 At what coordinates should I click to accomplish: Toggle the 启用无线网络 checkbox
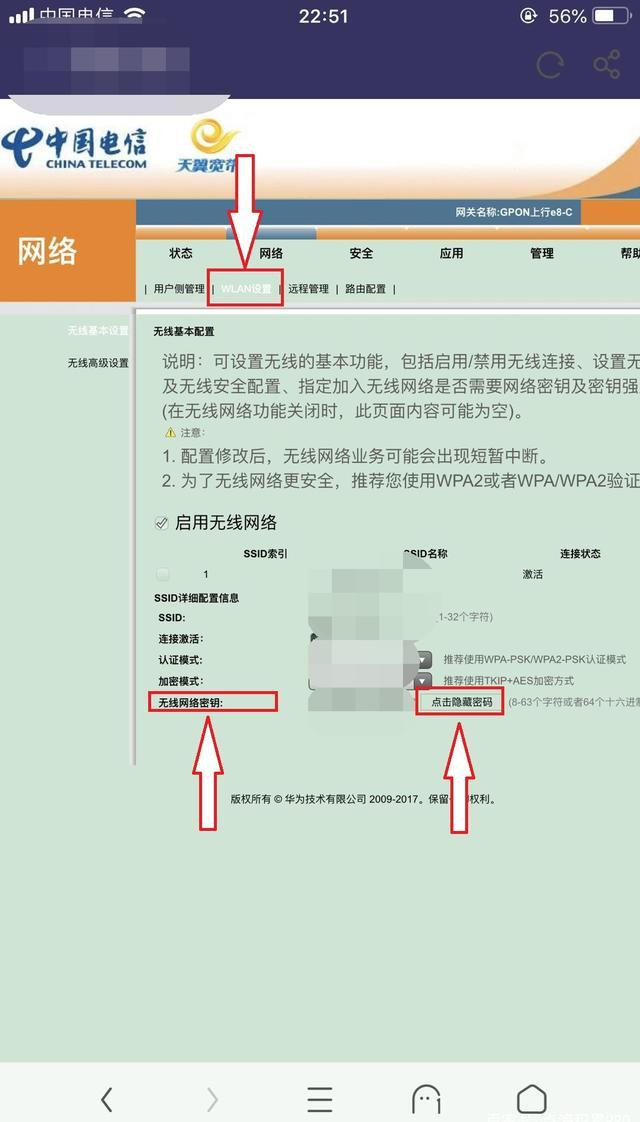tap(162, 523)
